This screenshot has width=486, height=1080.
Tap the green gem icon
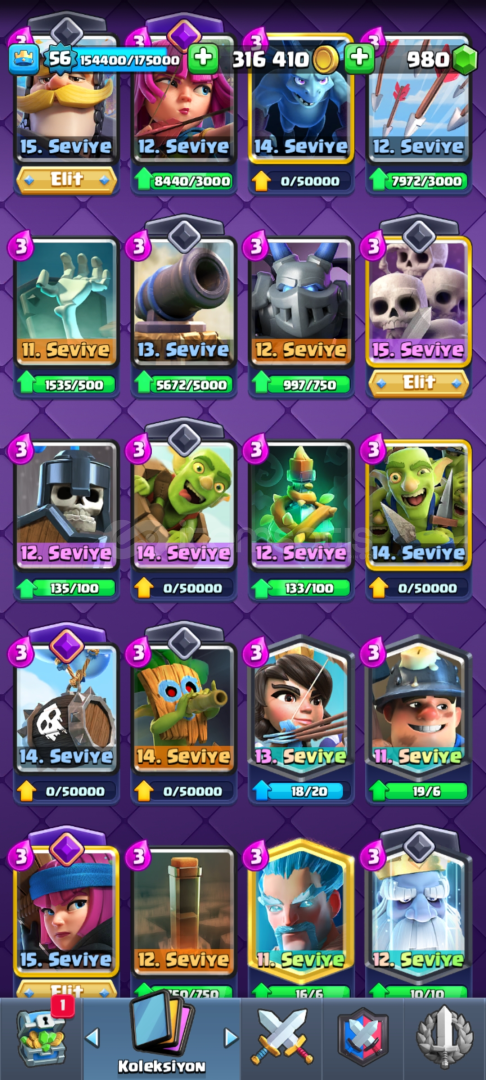[465, 59]
